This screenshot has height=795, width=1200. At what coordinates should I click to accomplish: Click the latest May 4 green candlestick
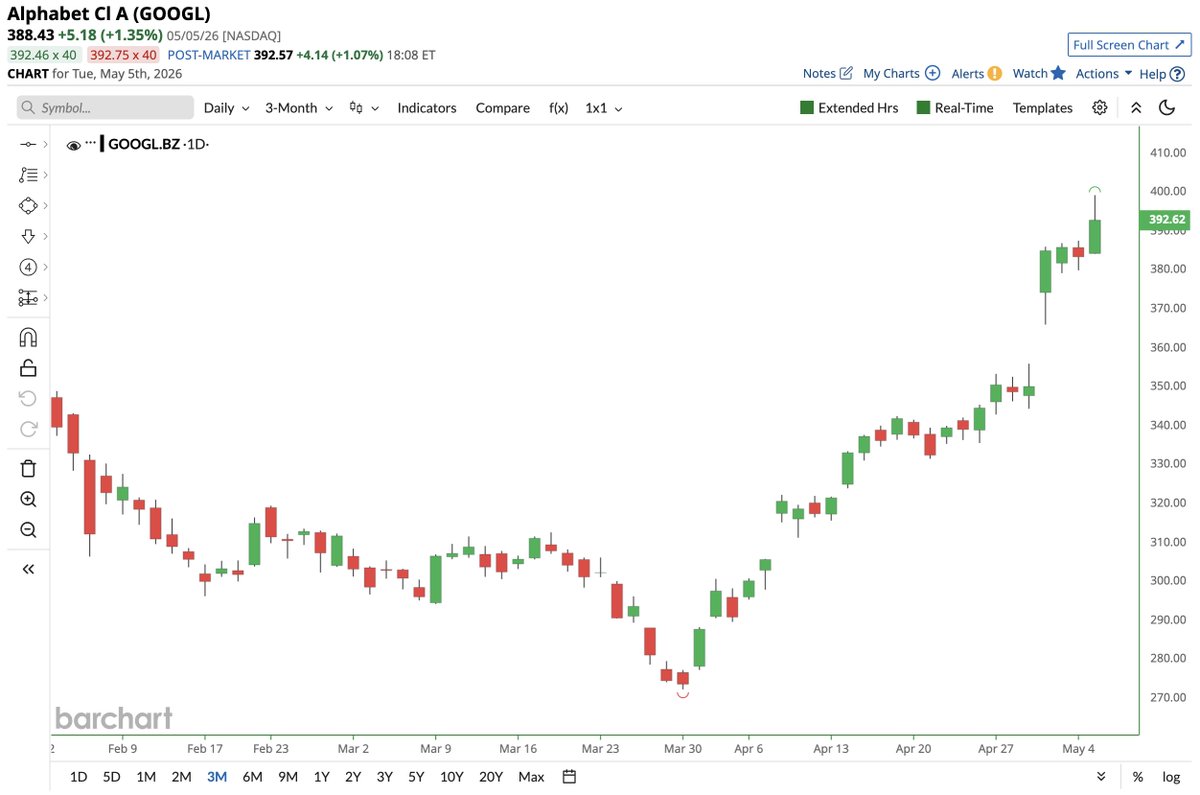[1095, 236]
